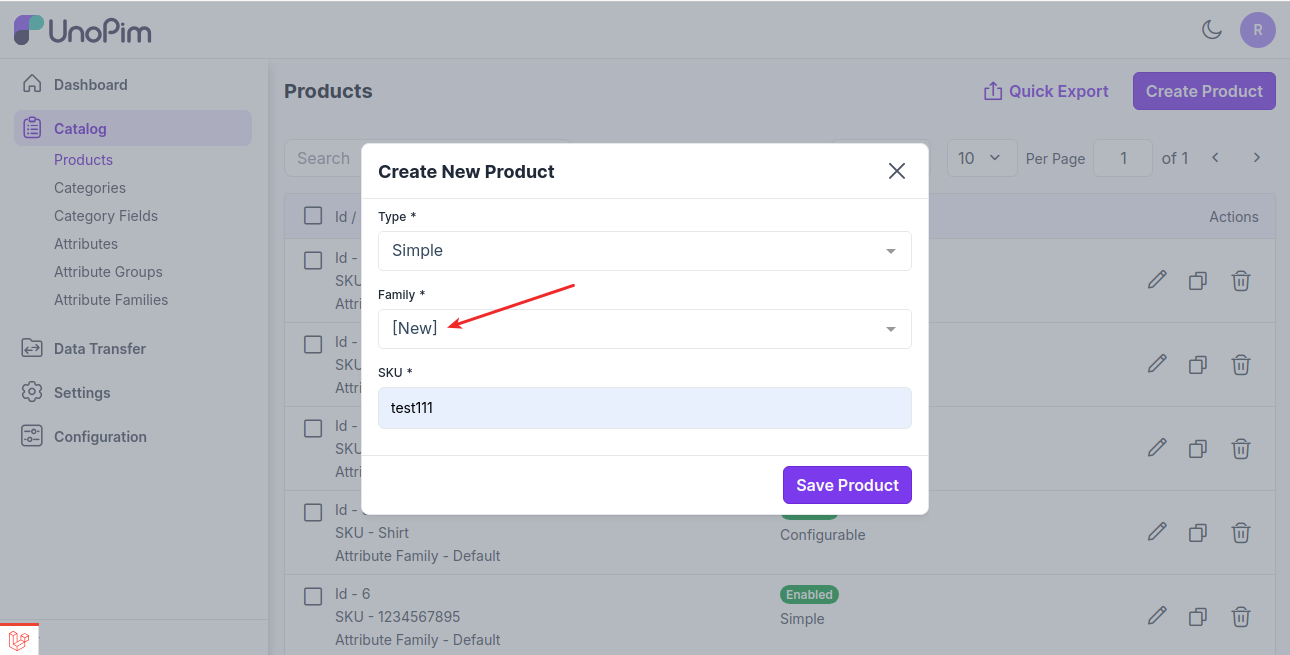Open Data Transfer from sidebar icon
This screenshot has width=1290, height=655.
[32, 348]
